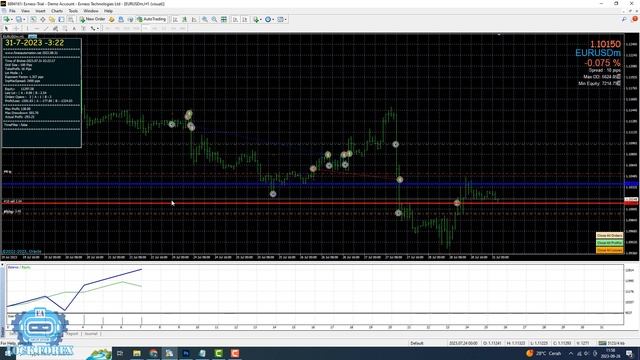
Task: Click Close All Orders button on chart
Action: click(609, 236)
